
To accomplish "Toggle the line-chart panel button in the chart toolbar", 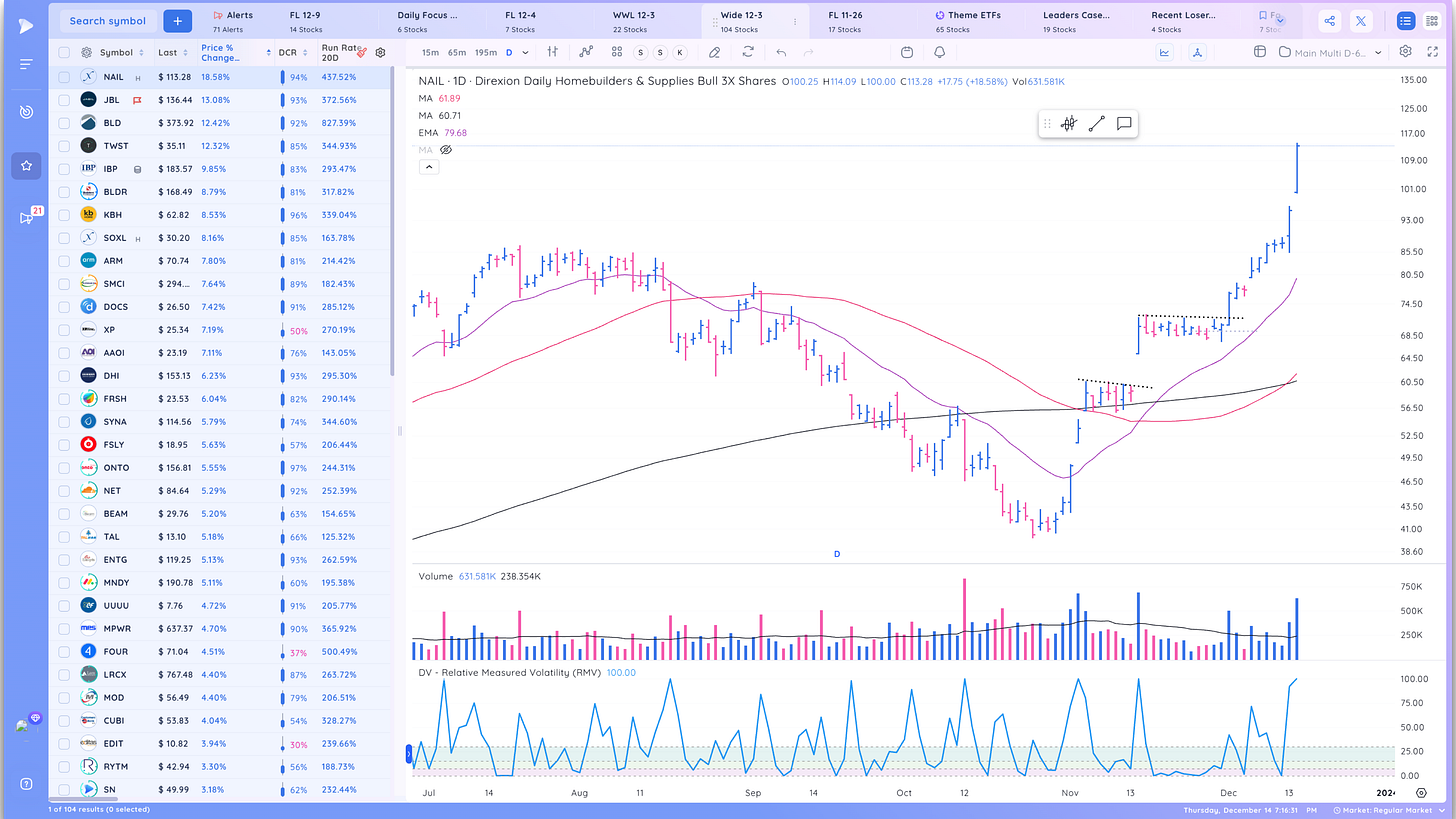I will (x=1166, y=52).
